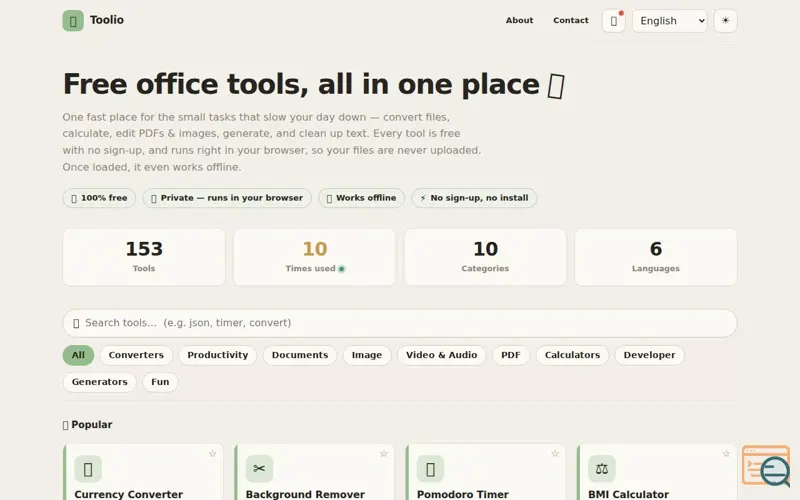
Task: Click the 100% free badge
Action: (x=99, y=198)
